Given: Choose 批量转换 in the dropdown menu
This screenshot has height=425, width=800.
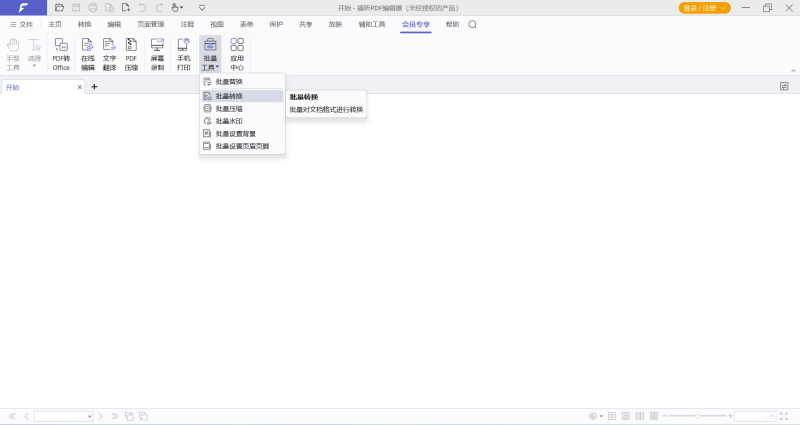Looking at the screenshot, I should pyautogui.click(x=229, y=96).
